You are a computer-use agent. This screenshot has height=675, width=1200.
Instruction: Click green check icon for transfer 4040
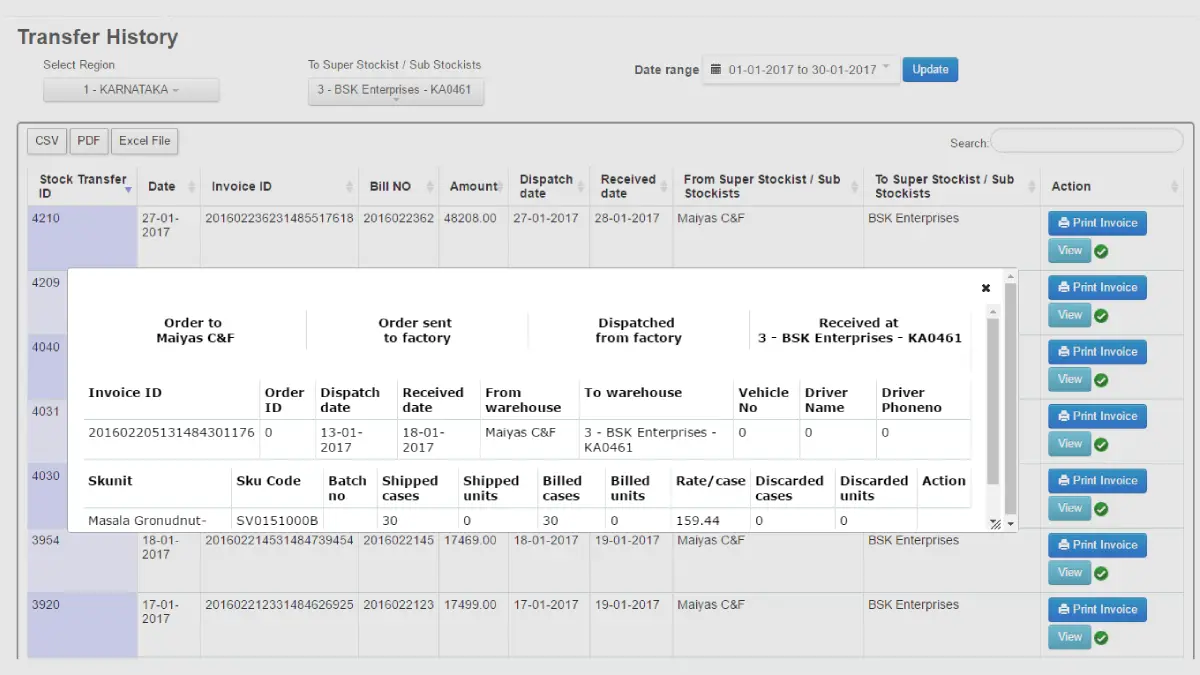1101,381
